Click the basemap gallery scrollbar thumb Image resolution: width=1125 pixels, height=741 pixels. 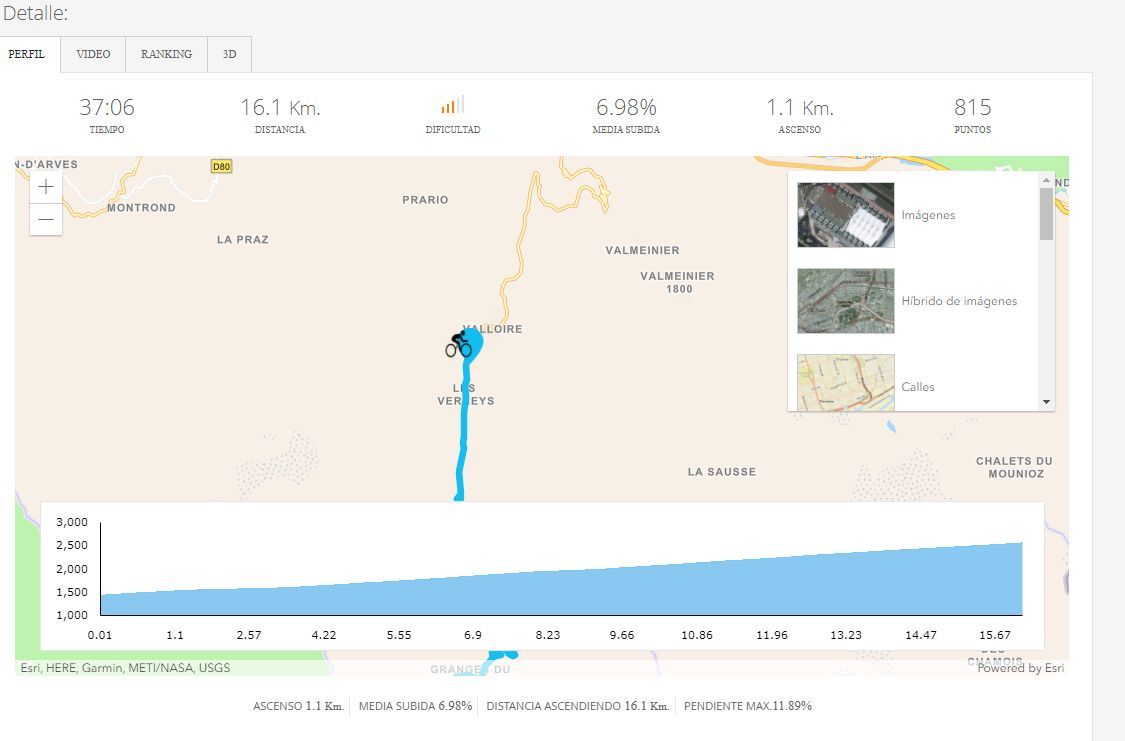(x=1046, y=214)
